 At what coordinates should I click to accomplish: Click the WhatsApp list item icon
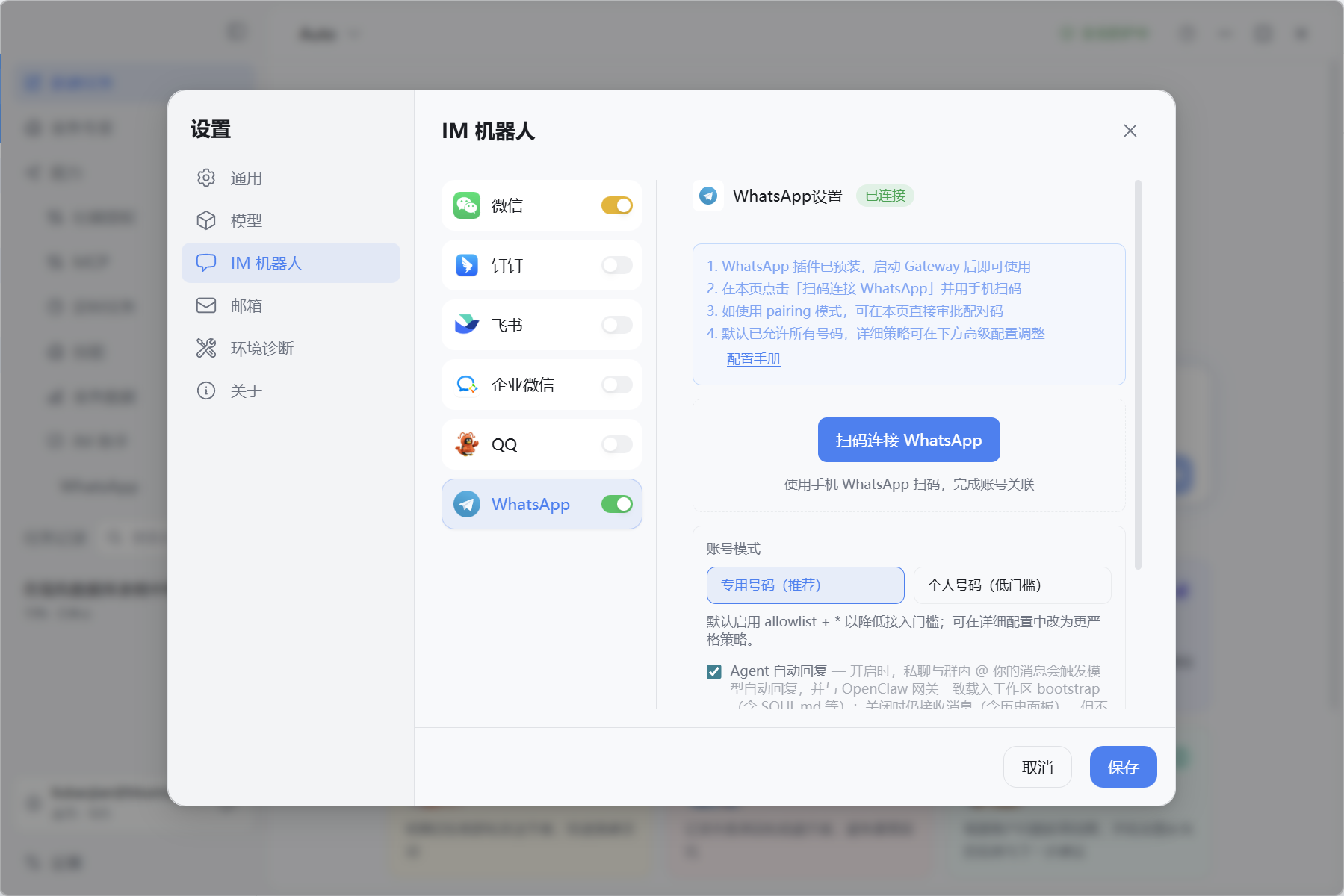467,504
